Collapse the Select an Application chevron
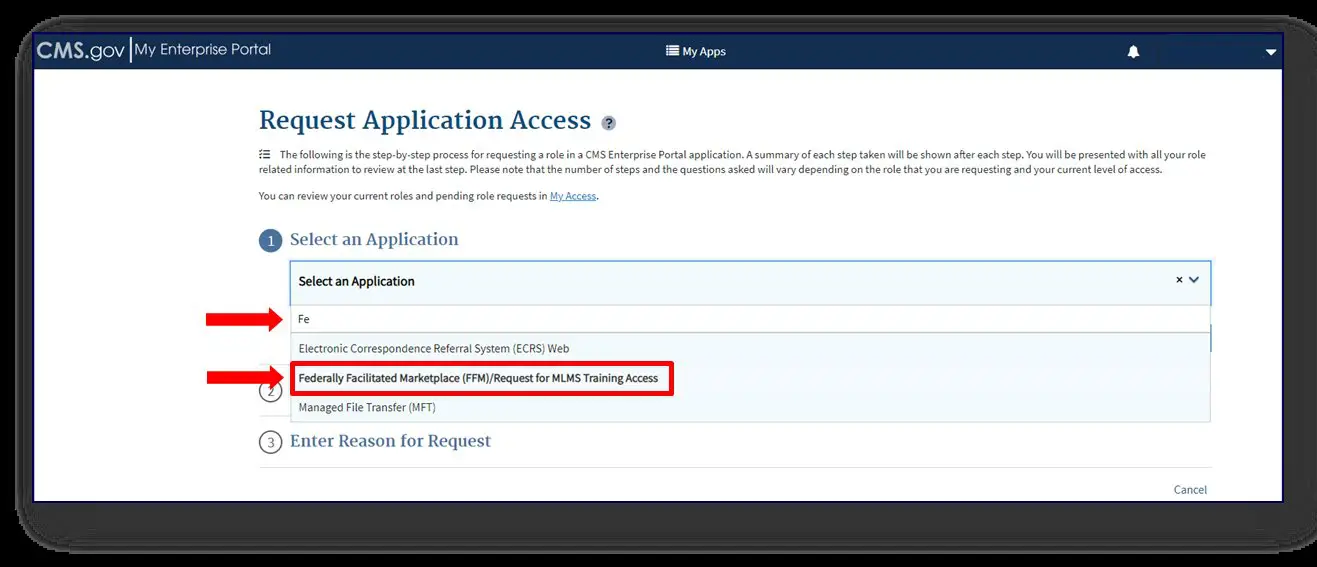The width and height of the screenshot is (1317, 567). [1194, 281]
